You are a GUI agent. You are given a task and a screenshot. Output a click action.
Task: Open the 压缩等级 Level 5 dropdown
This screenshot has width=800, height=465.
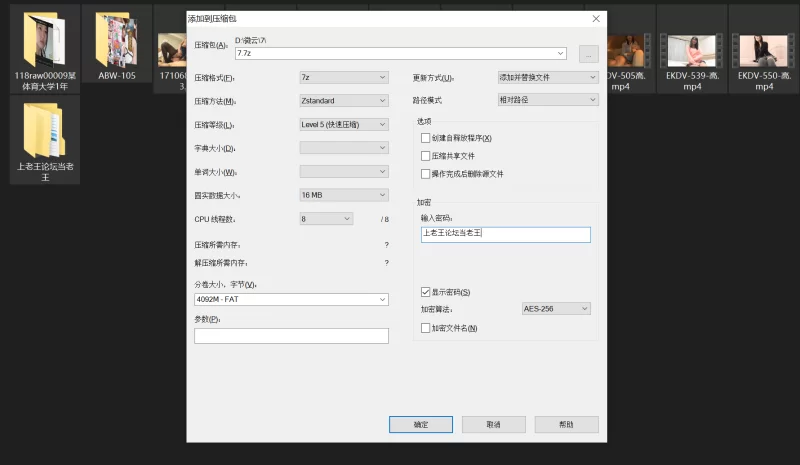[343, 125]
